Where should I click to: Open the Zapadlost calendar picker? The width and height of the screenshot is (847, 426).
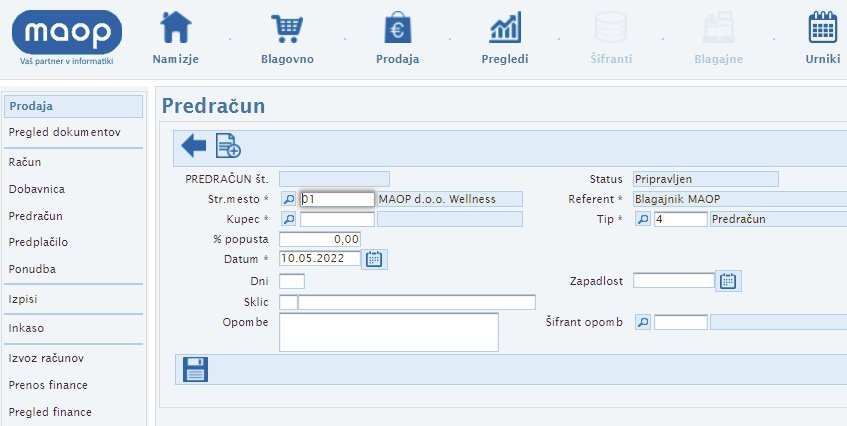tap(728, 281)
